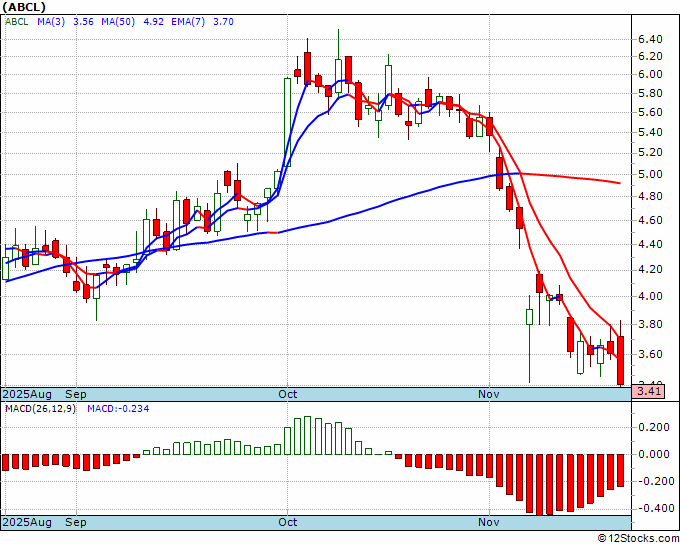Click the 6.00 price axis label
Viewport: 680px width, 546px height.
tap(650, 74)
